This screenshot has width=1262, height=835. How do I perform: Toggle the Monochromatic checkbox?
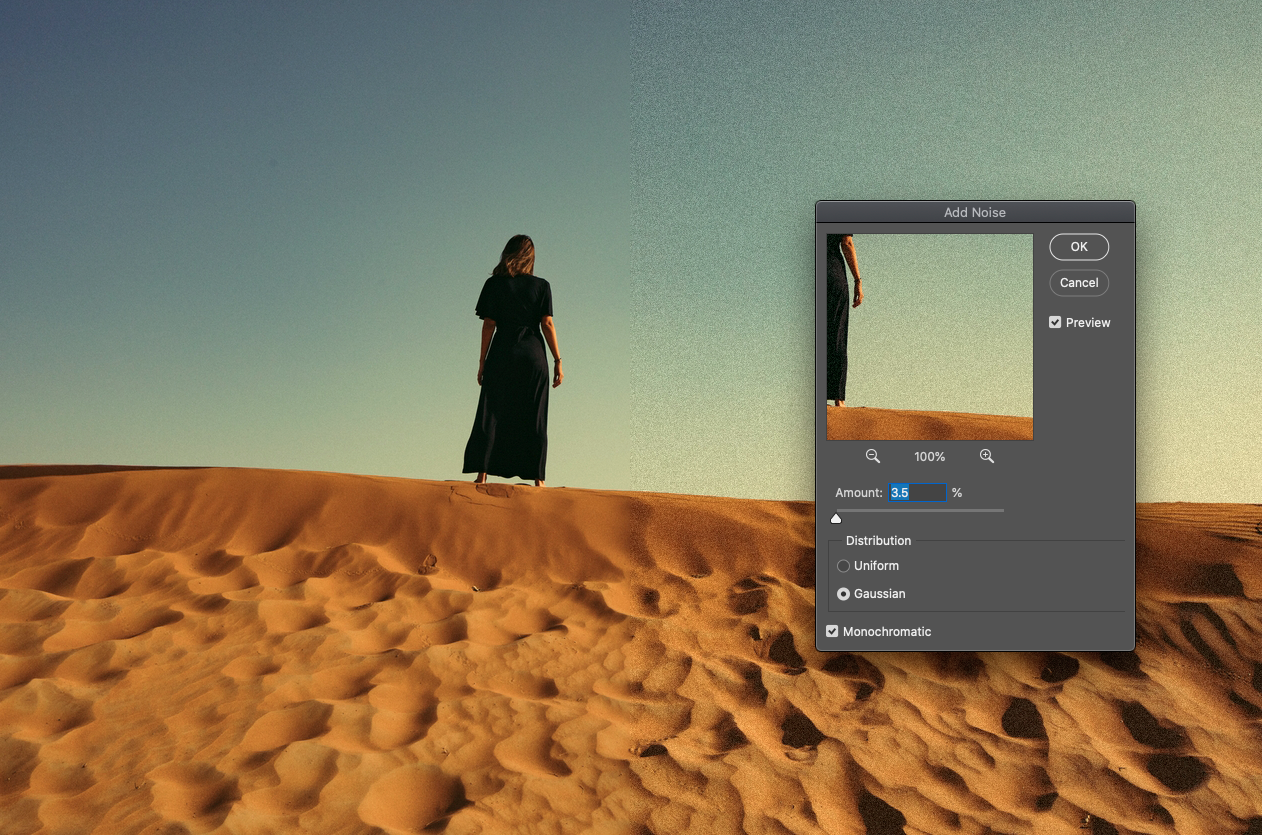832,632
